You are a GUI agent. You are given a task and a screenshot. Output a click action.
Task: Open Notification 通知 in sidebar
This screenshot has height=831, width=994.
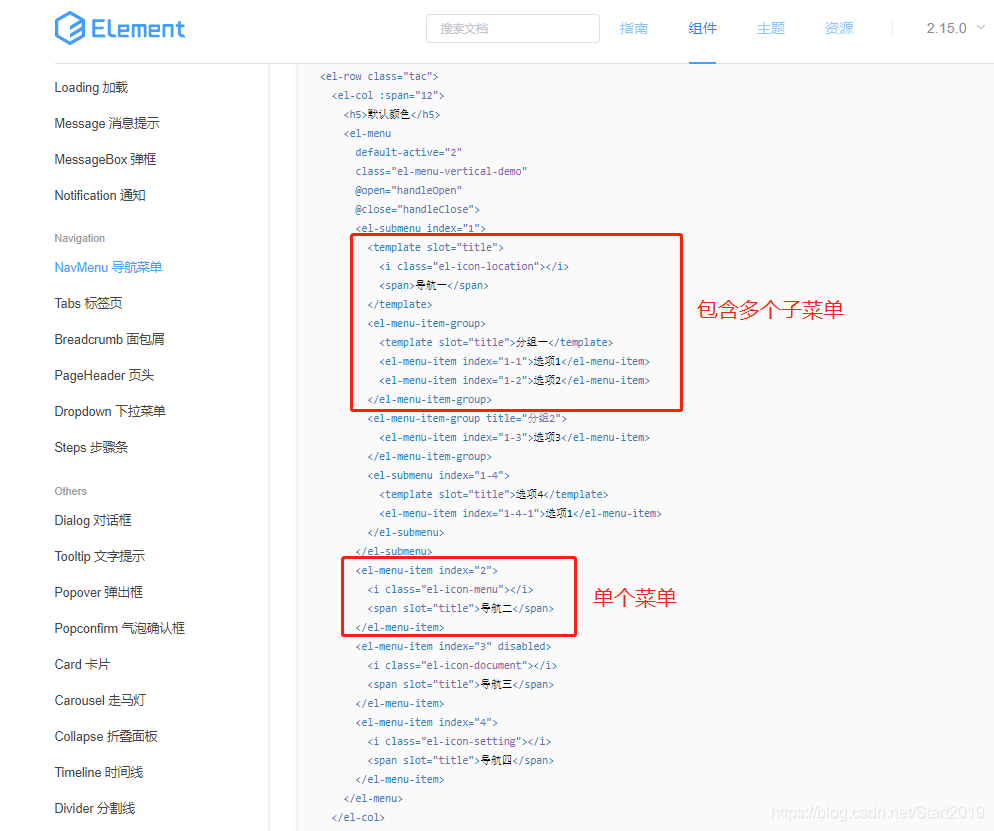[x=100, y=195]
